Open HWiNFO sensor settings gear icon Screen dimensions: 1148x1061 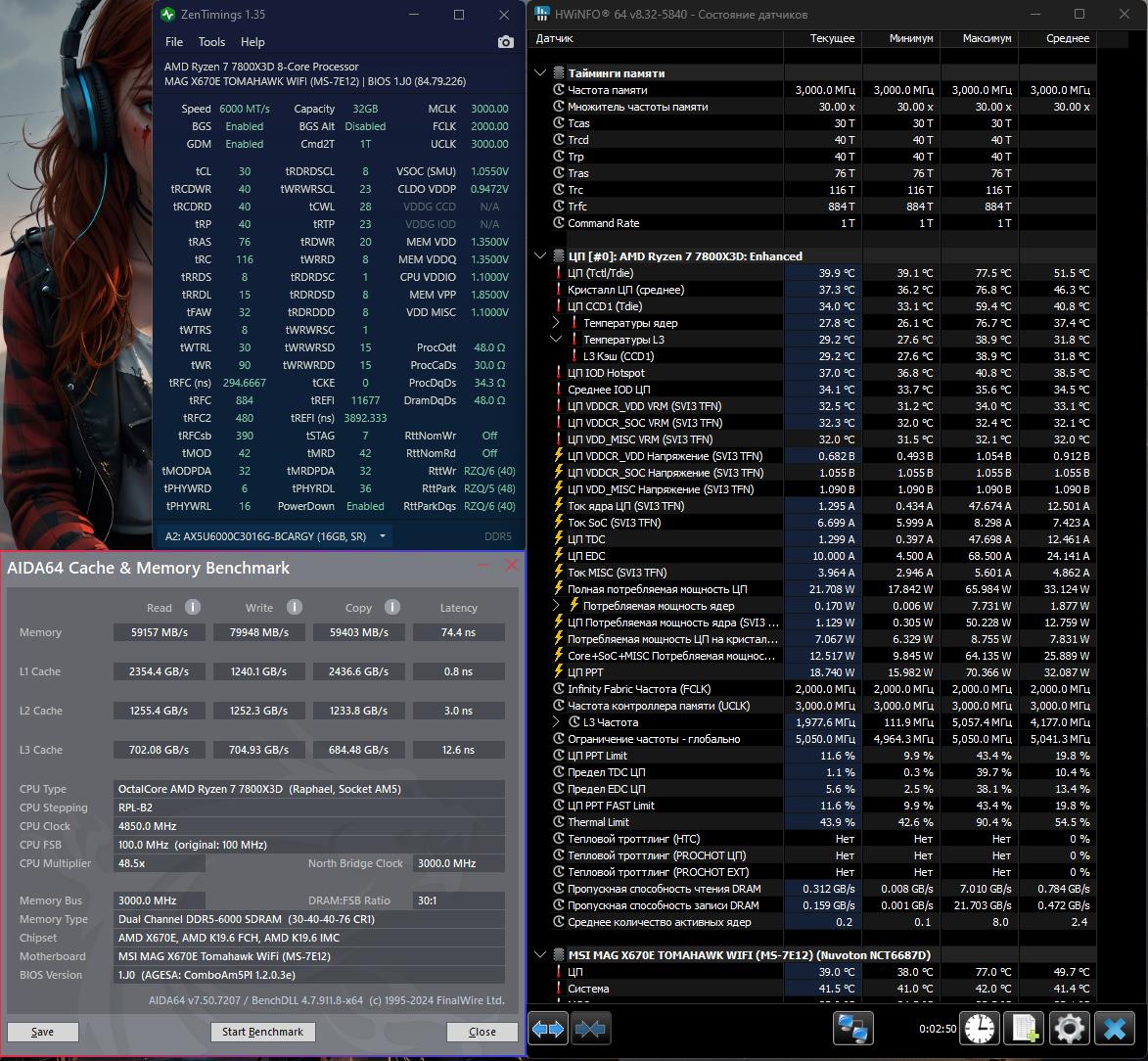tap(1069, 1029)
